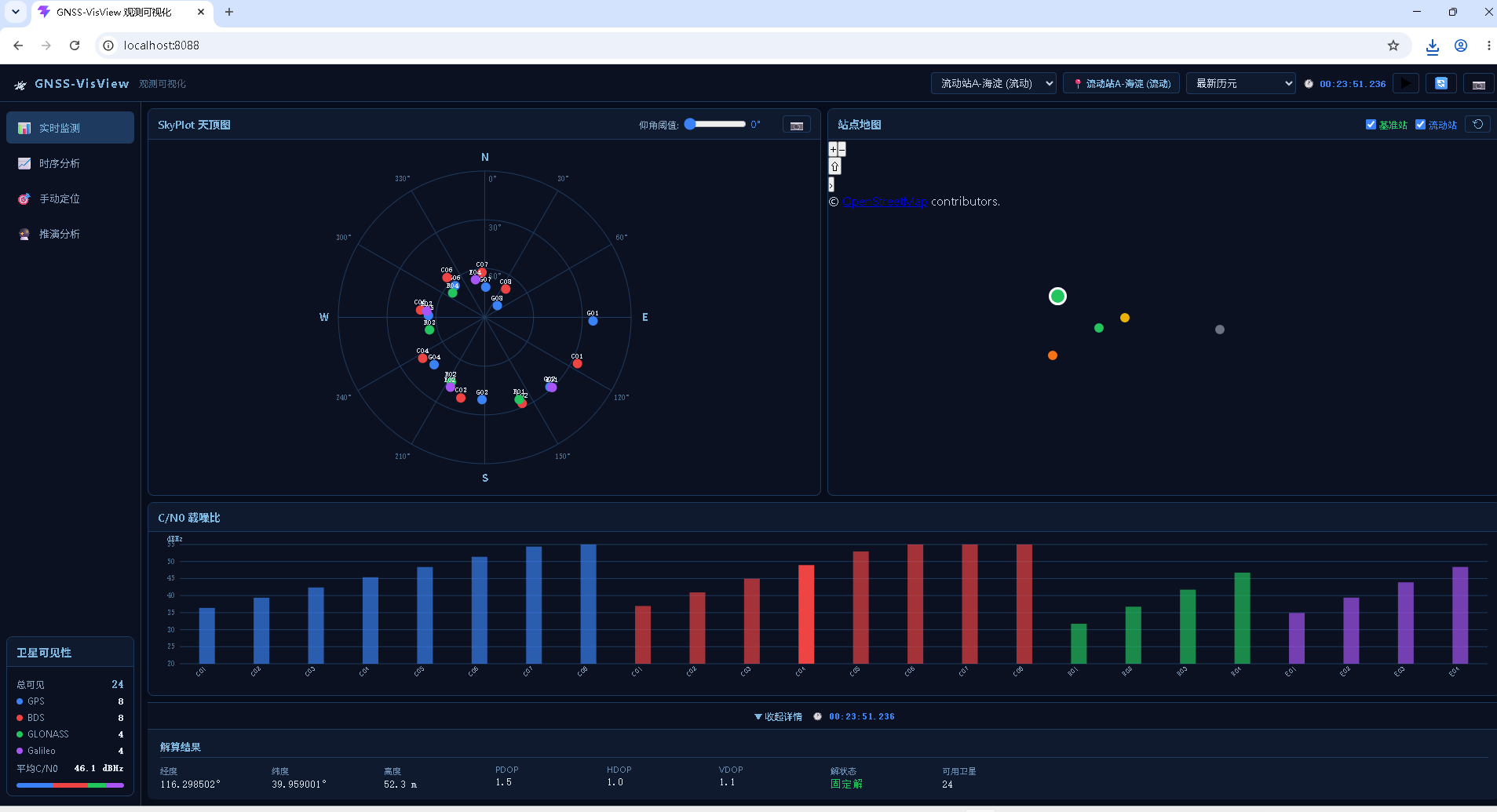Click Galileo entry in visibility legend
This screenshot has width=1497, height=812.
click(x=70, y=751)
